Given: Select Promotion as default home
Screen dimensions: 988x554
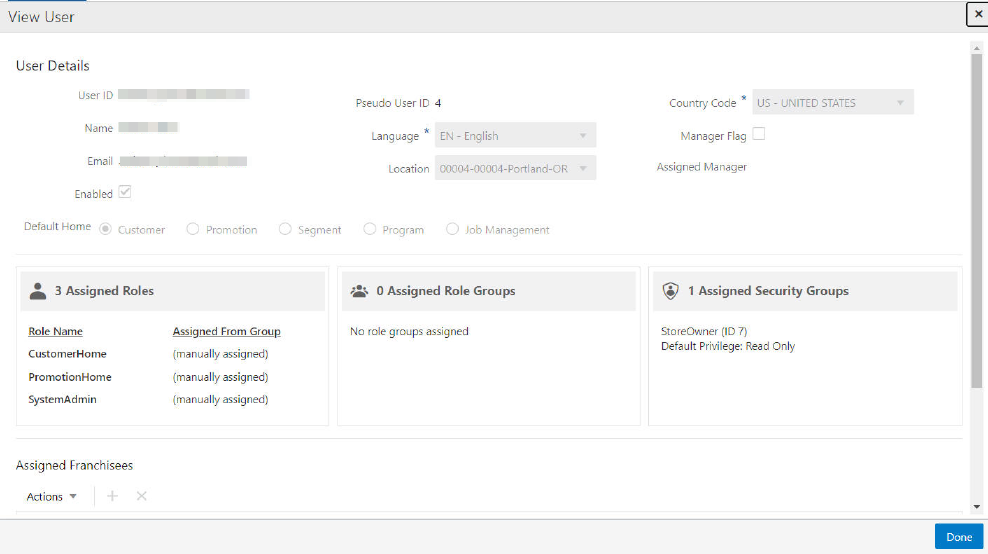Looking at the screenshot, I should point(193,229).
